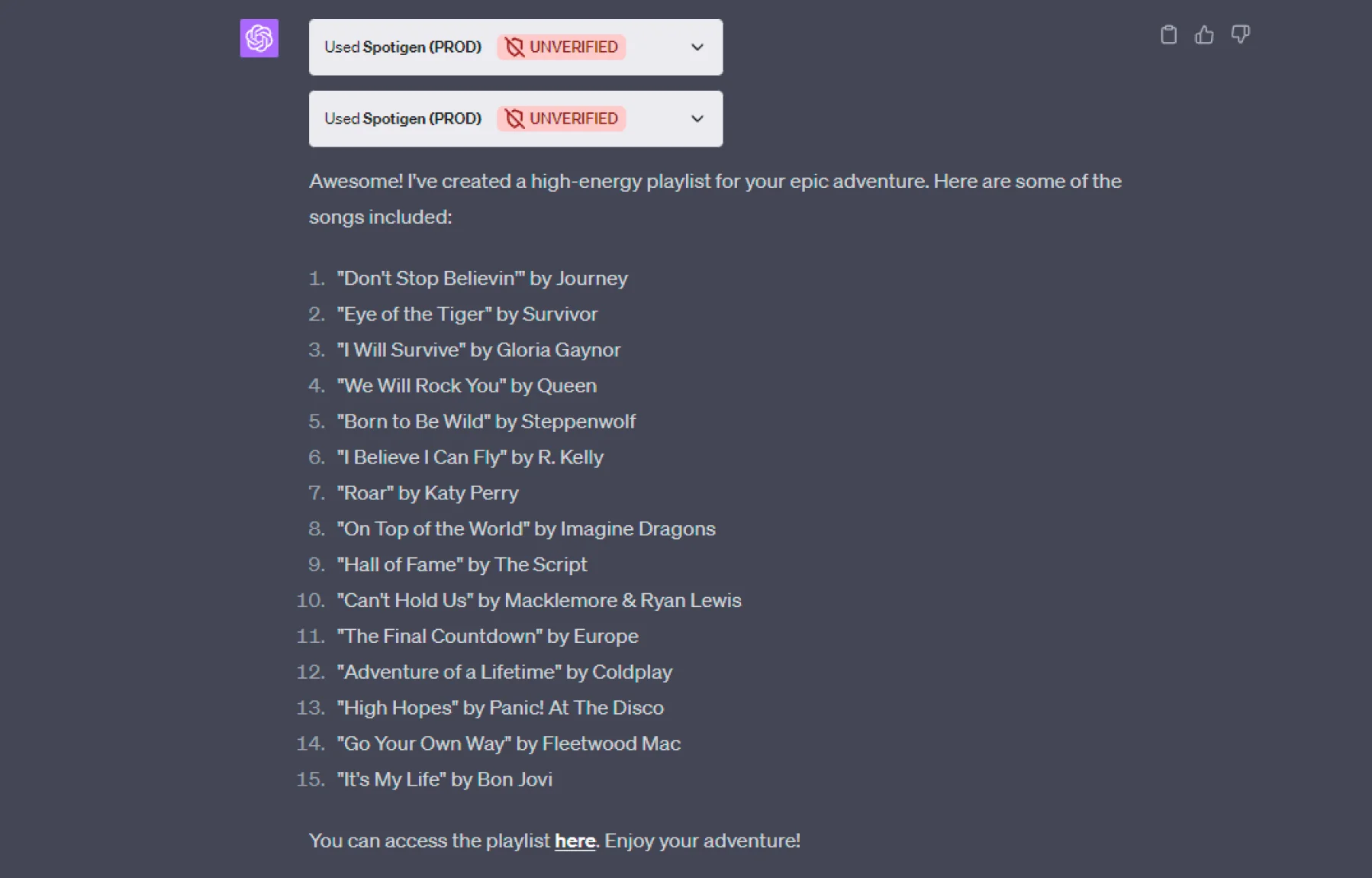Click "The Final Countdown" by Europe entry
Viewport: 1372px width, 878px height.
tap(488, 637)
